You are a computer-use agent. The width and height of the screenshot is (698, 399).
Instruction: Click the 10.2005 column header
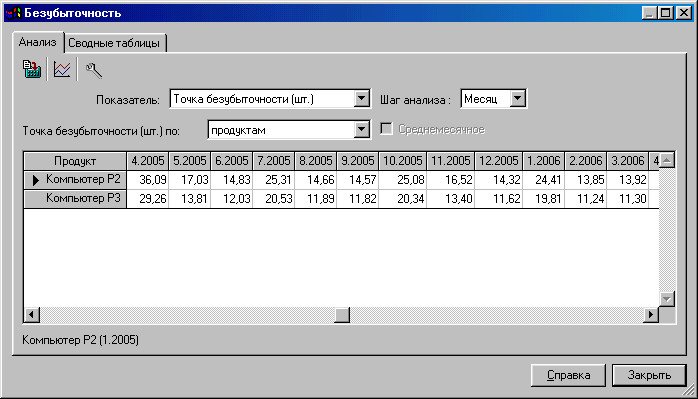[402, 161]
